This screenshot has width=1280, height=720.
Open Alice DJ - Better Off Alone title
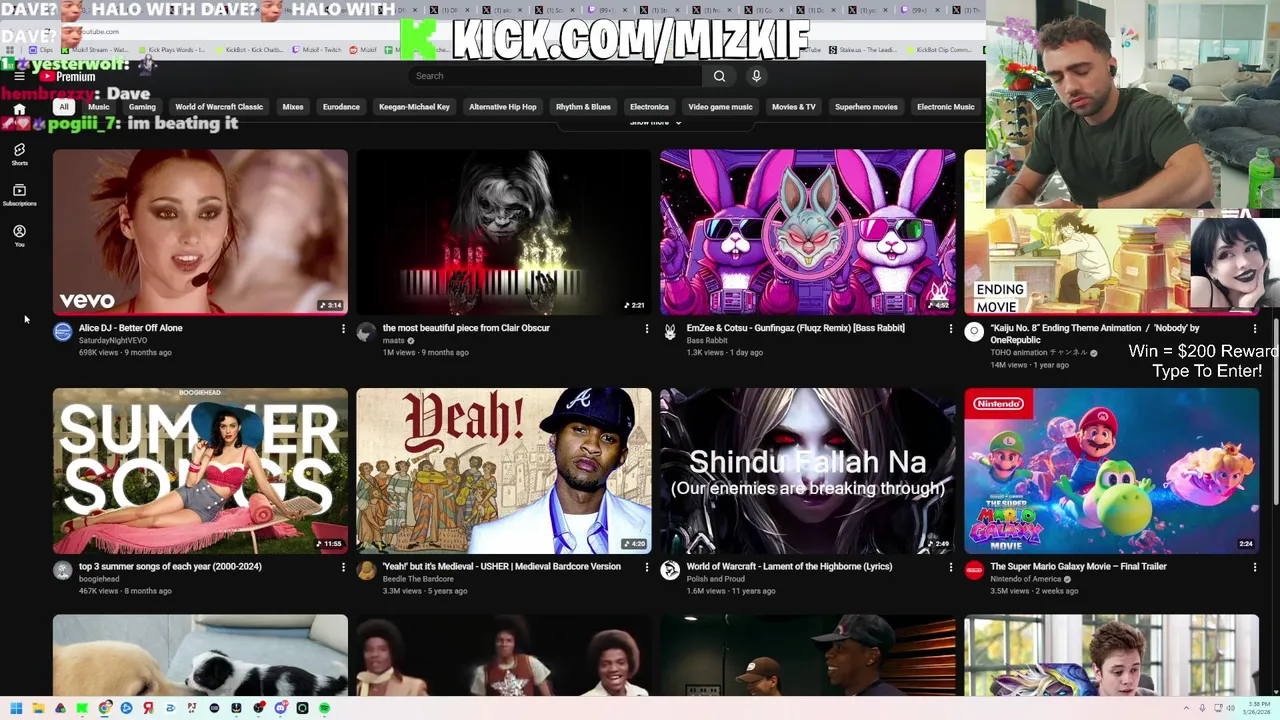[x=131, y=328]
